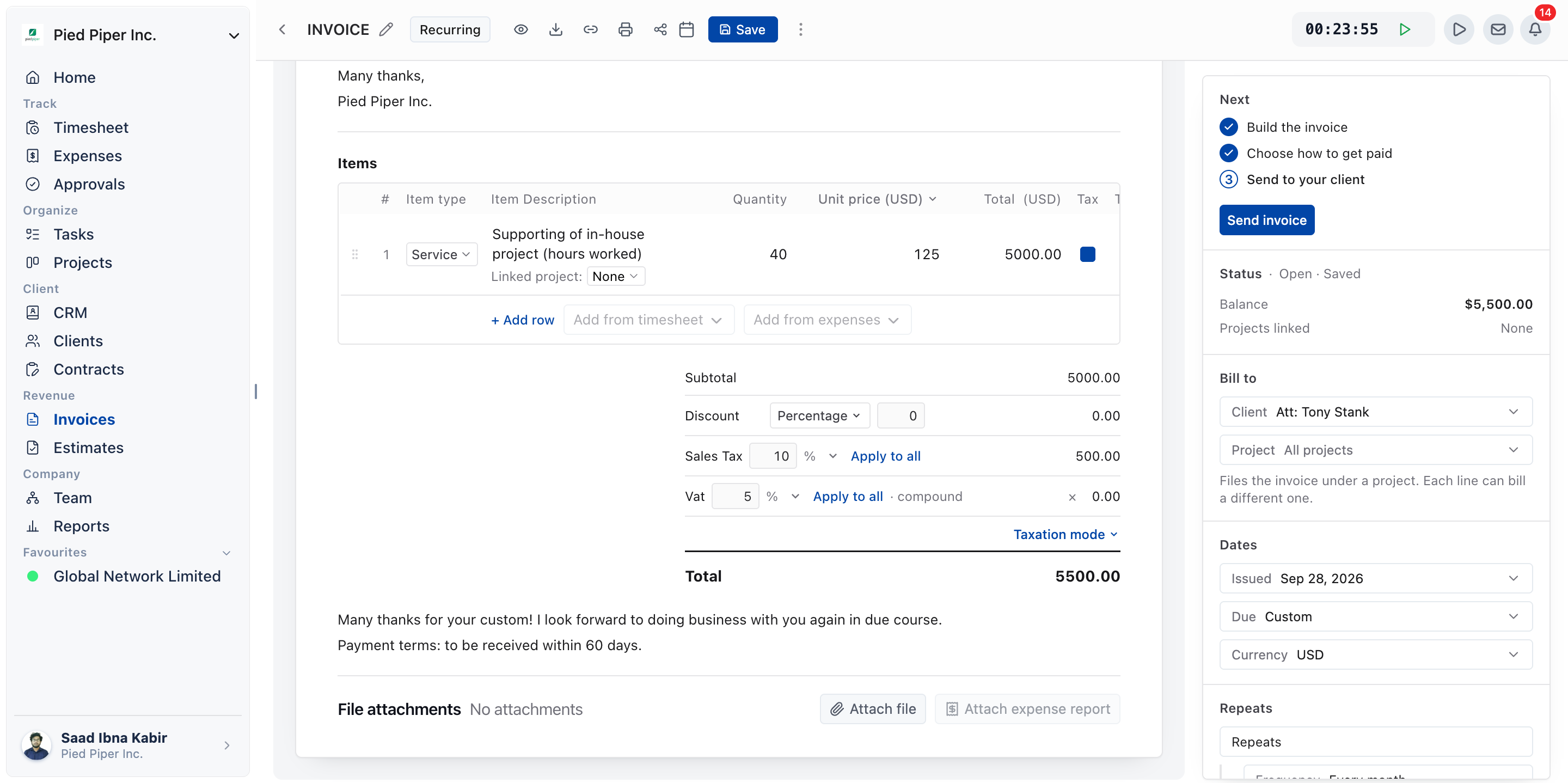
Task: Click the pencil edit icon next to INVOICE
Action: tap(386, 29)
